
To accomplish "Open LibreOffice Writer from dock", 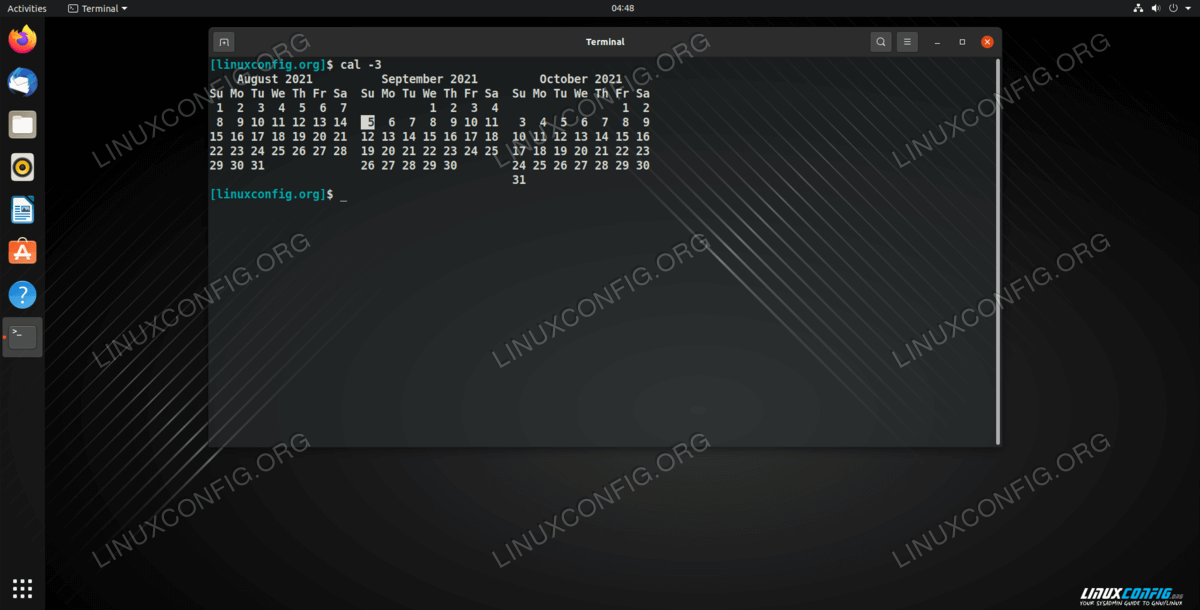I will [22, 210].
